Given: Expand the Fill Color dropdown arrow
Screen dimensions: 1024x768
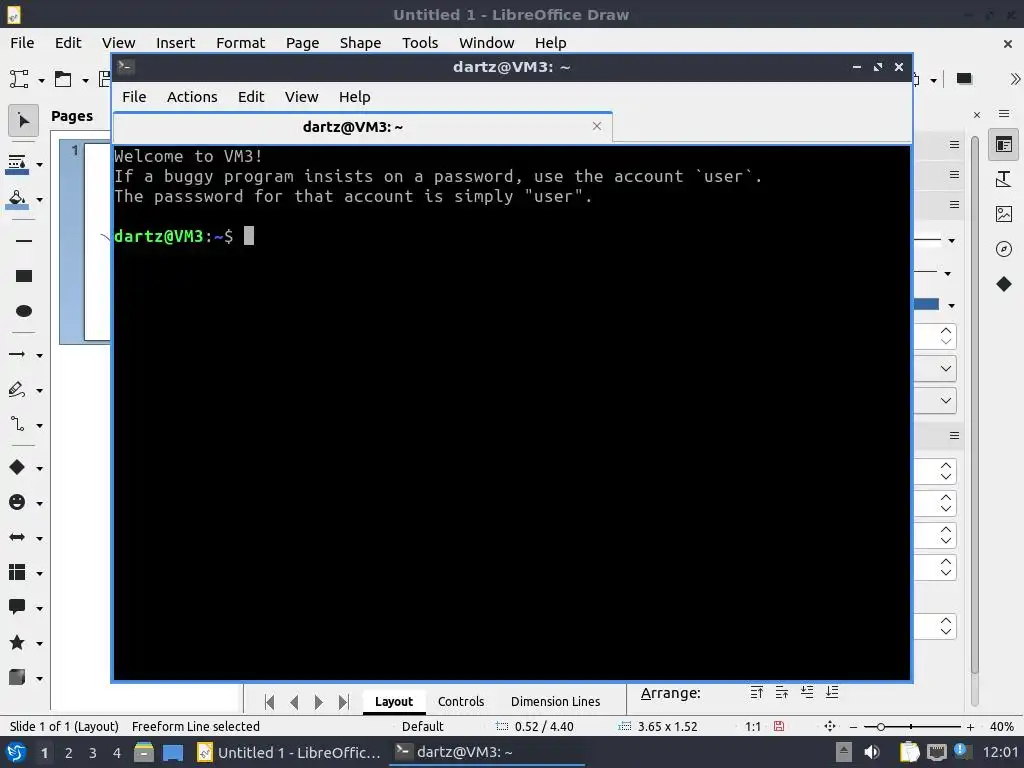Looking at the screenshot, I should (39, 200).
